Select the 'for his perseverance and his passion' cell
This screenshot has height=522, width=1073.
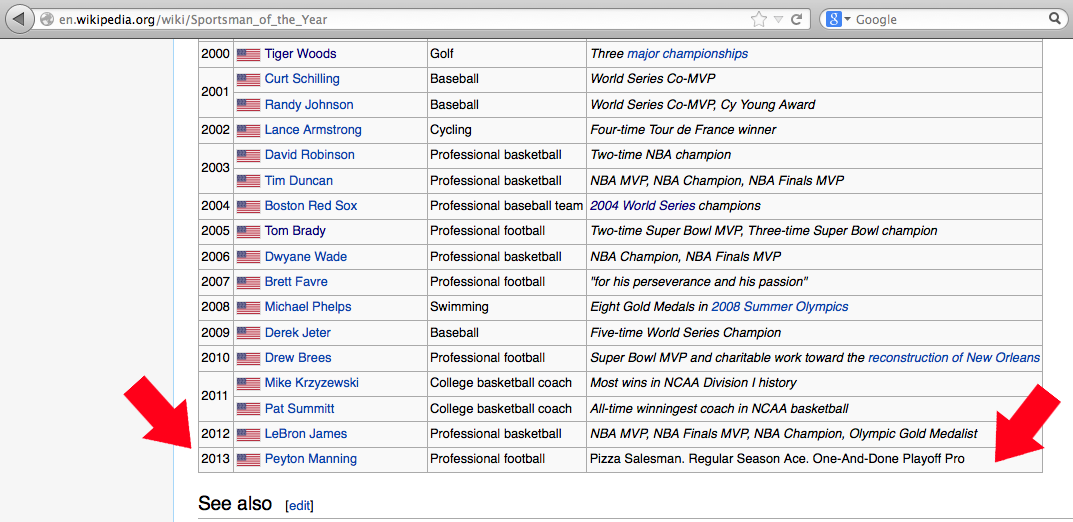(x=814, y=282)
